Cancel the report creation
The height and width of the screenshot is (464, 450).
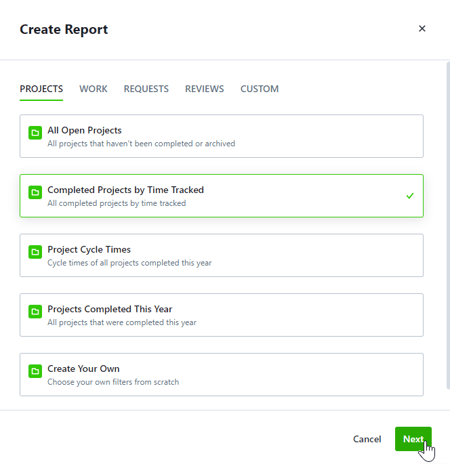pos(367,439)
